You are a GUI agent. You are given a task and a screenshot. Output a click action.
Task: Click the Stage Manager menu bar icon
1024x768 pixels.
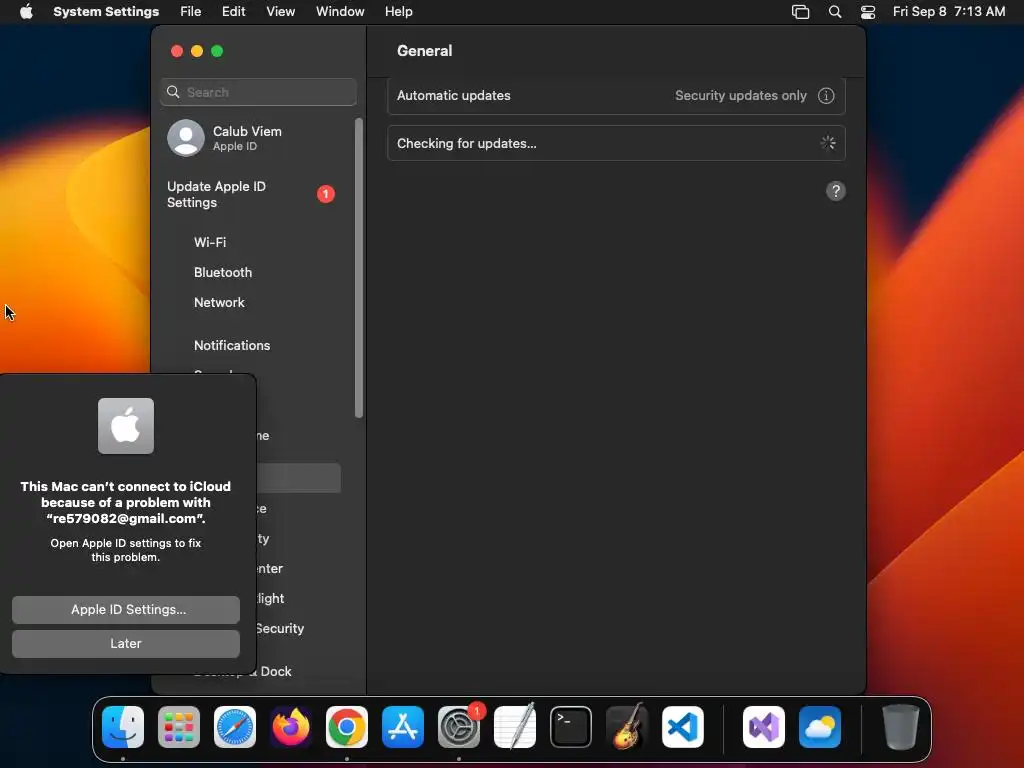pos(801,12)
